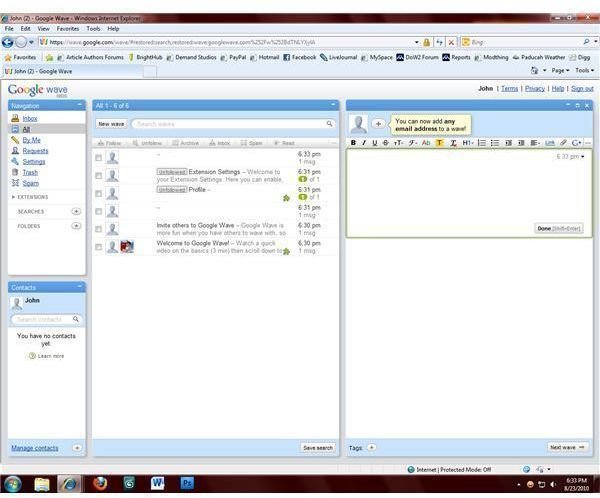Open the text alignment dropdown

coord(535,143)
